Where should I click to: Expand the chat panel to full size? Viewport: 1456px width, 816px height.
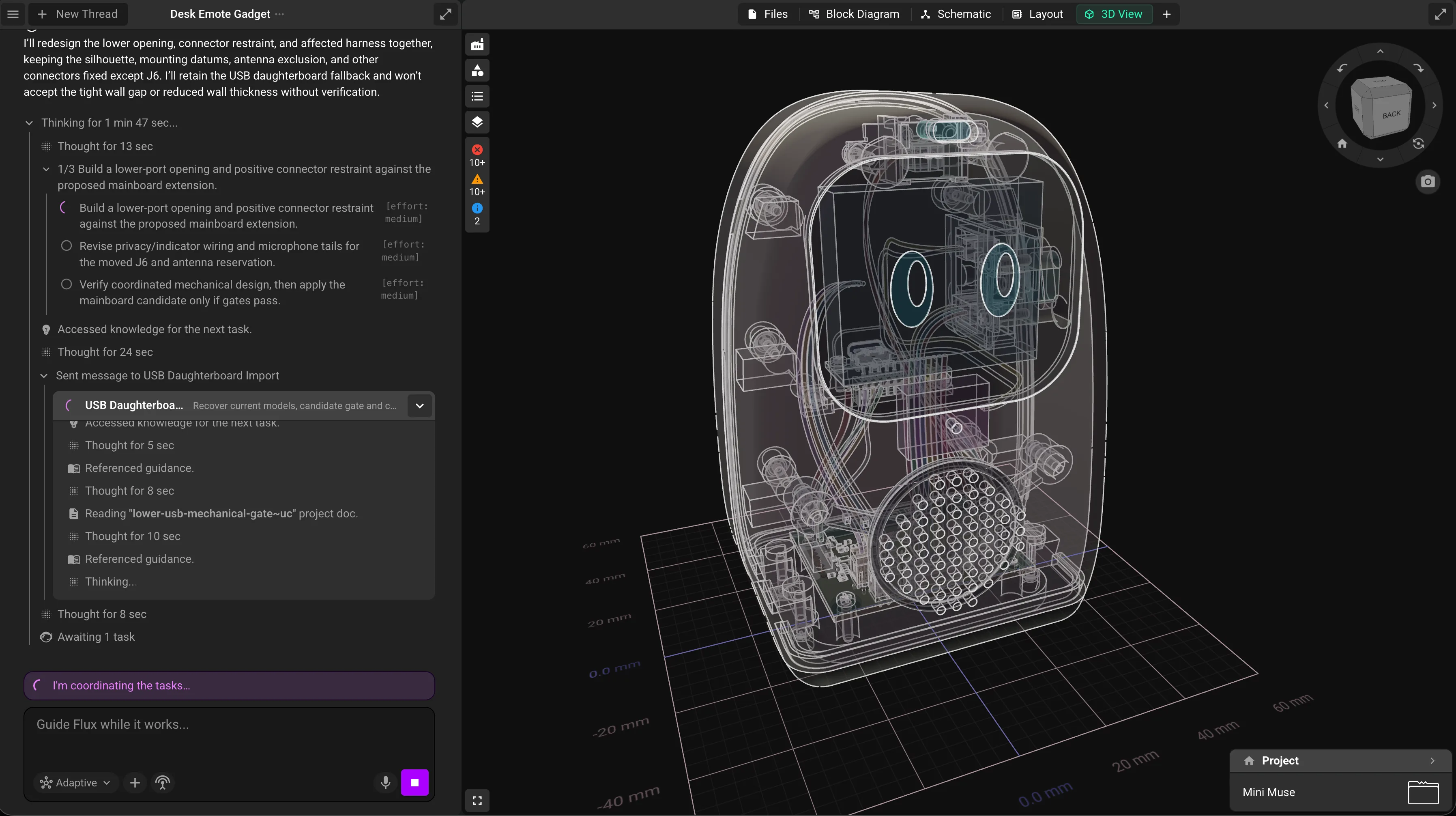pyautogui.click(x=445, y=14)
